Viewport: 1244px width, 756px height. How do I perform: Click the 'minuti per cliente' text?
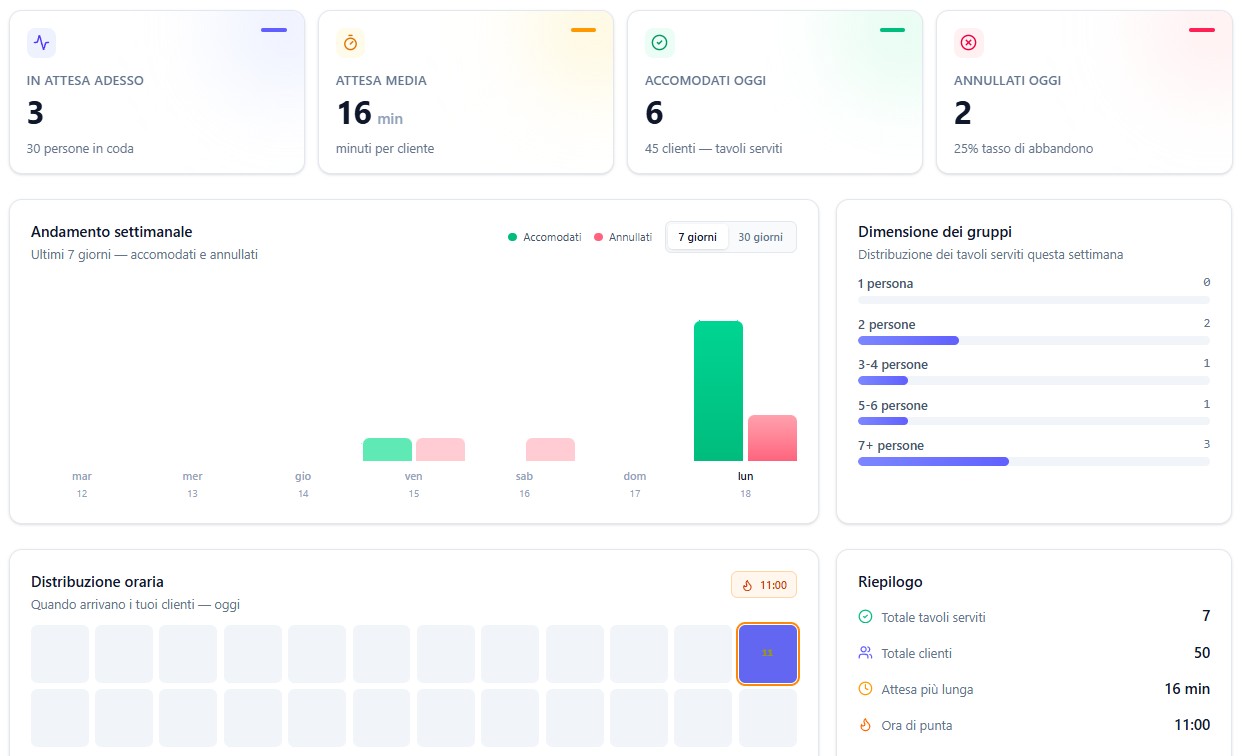click(x=385, y=149)
